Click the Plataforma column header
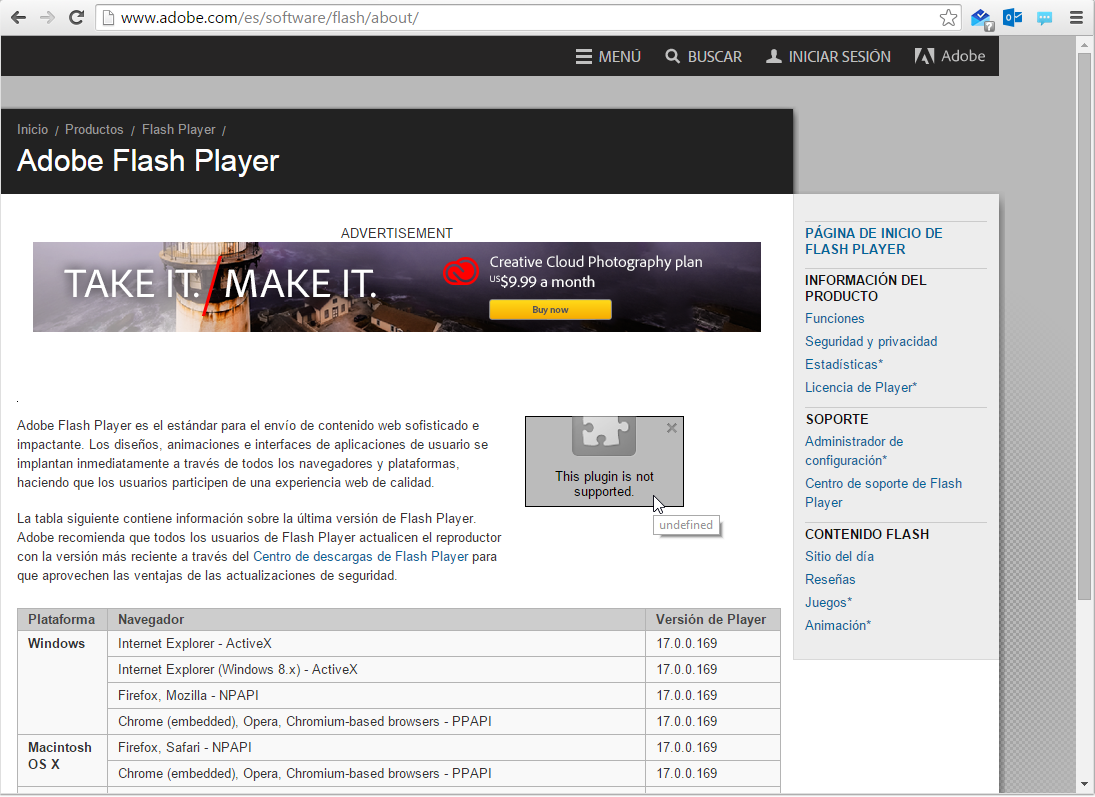This screenshot has width=1095, height=797. tap(61, 620)
